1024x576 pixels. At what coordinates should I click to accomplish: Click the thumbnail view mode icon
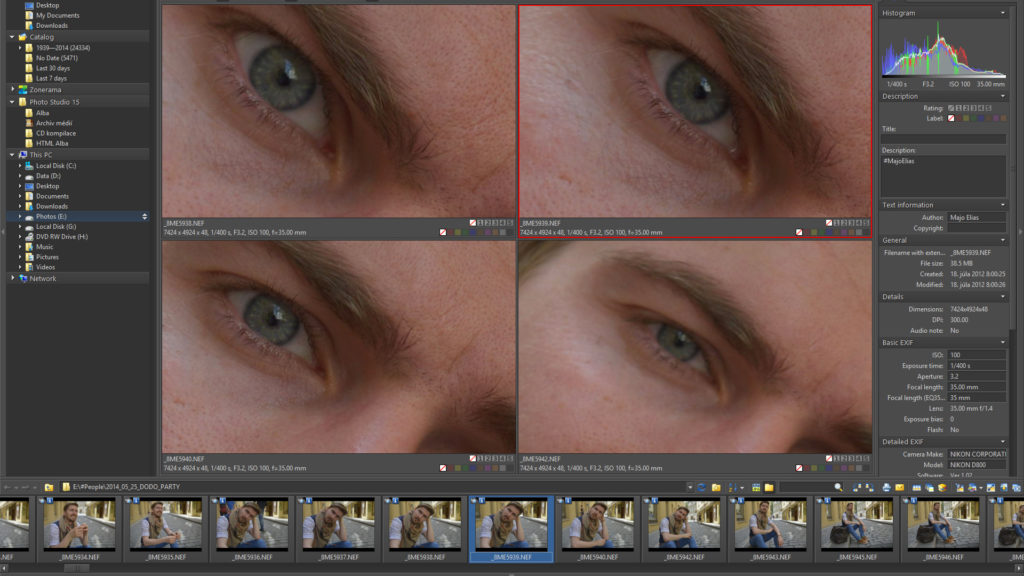[756, 487]
